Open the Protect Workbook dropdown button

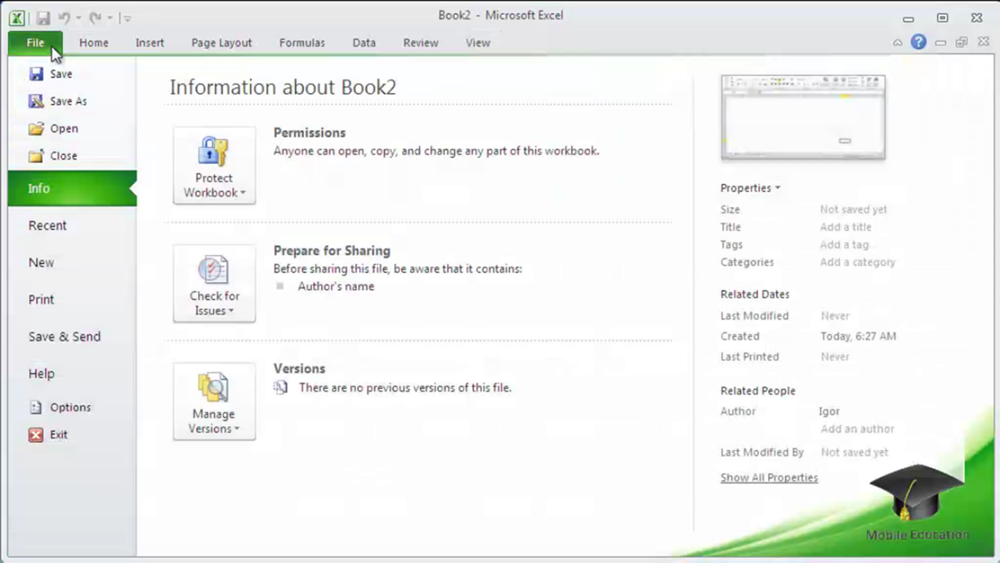point(214,166)
